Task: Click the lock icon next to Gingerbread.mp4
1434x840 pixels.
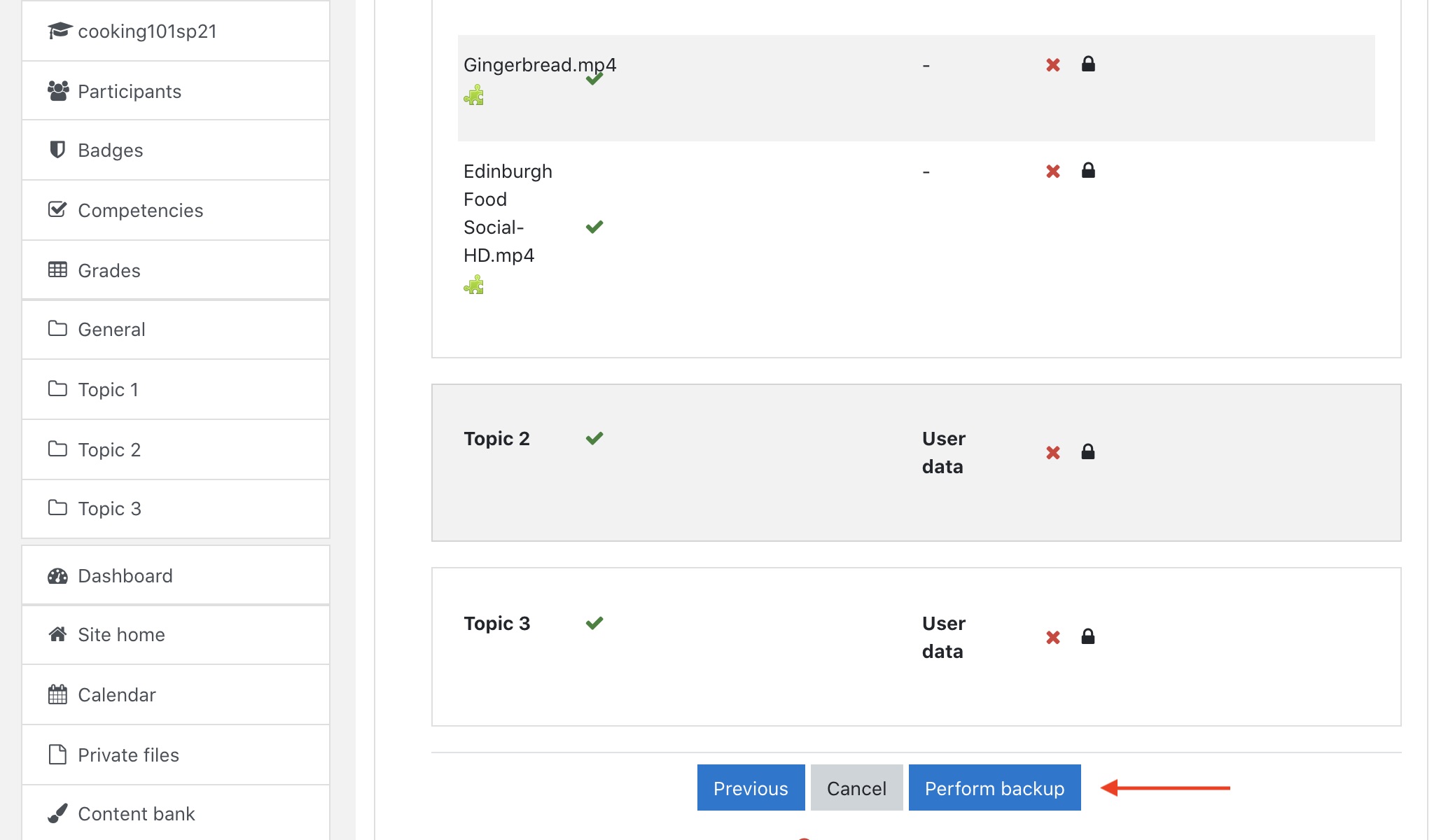Action: (x=1088, y=63)
